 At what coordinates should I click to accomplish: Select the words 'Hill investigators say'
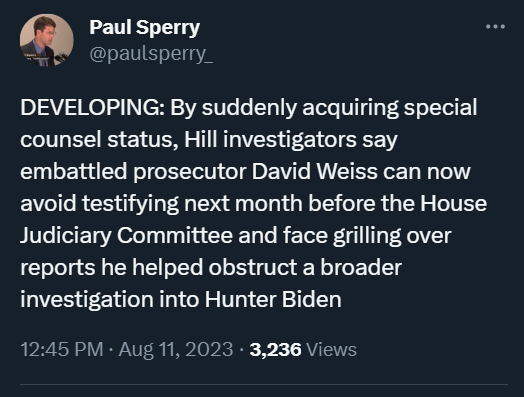(291, 140)
